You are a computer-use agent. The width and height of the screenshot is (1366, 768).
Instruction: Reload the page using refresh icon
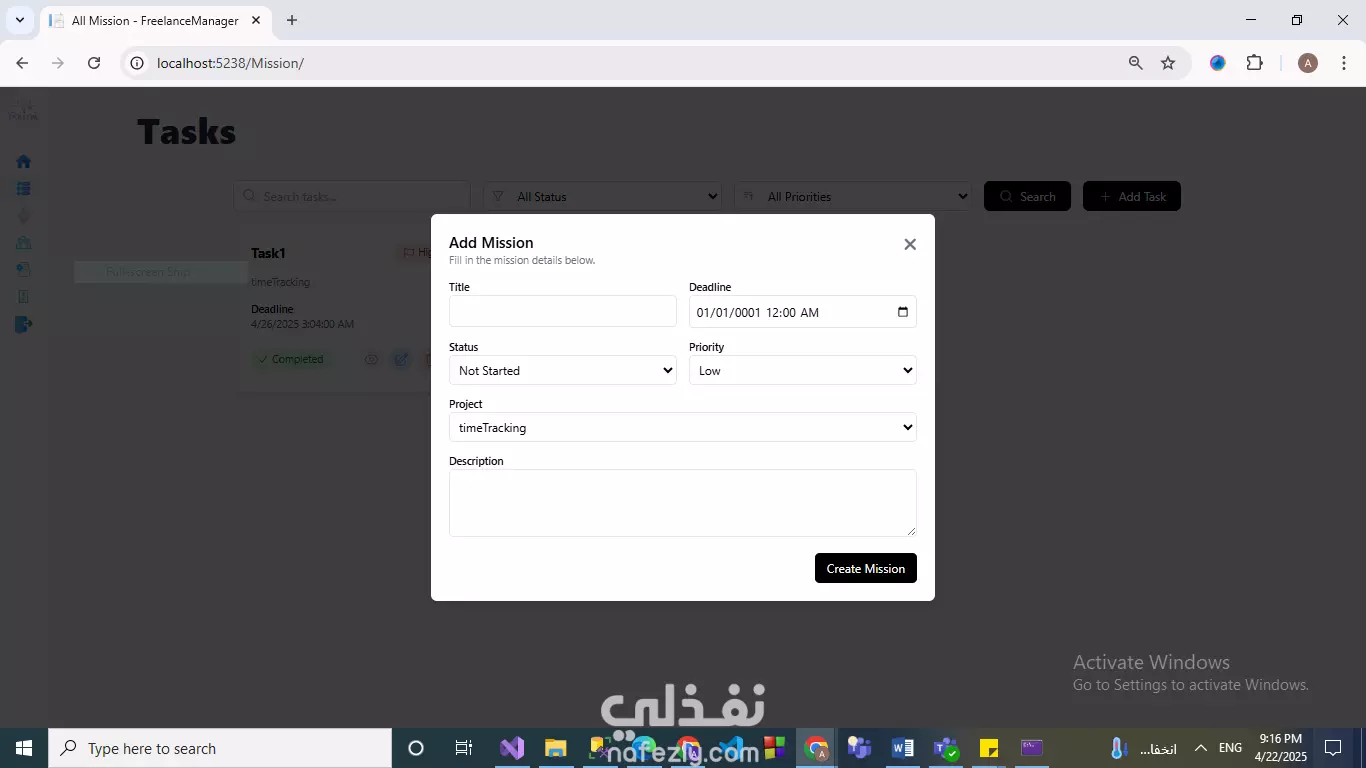[x=94, y=63]
